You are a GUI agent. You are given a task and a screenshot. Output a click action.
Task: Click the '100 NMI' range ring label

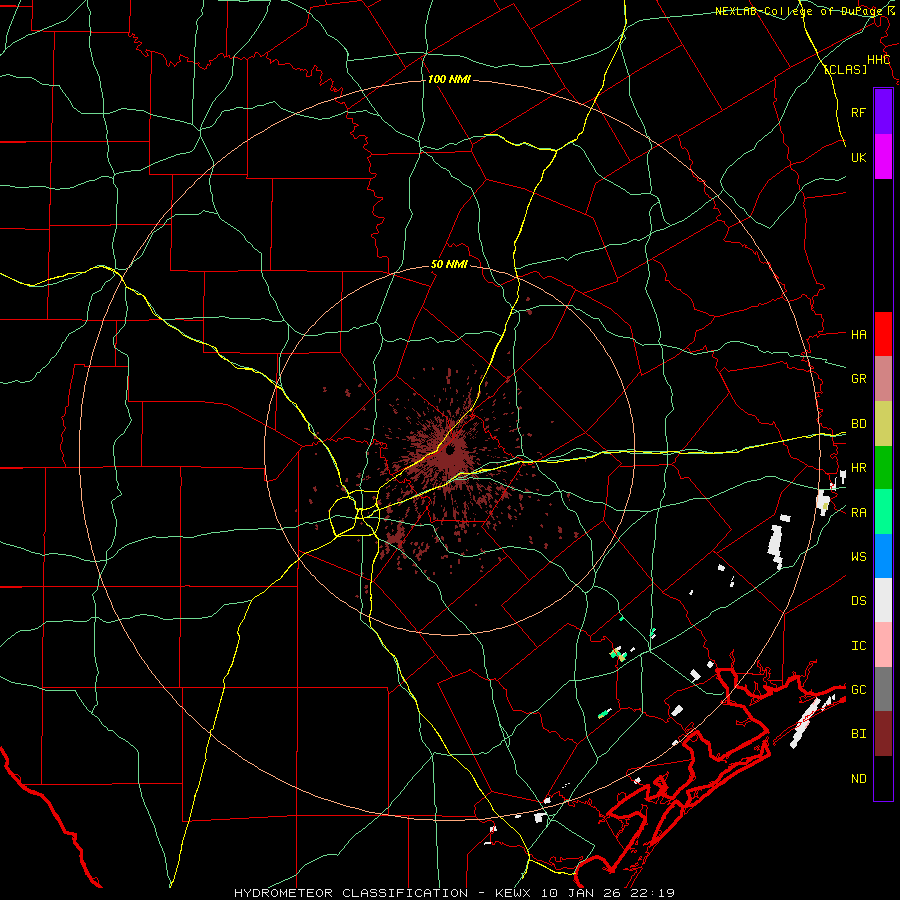coord(449,79)
